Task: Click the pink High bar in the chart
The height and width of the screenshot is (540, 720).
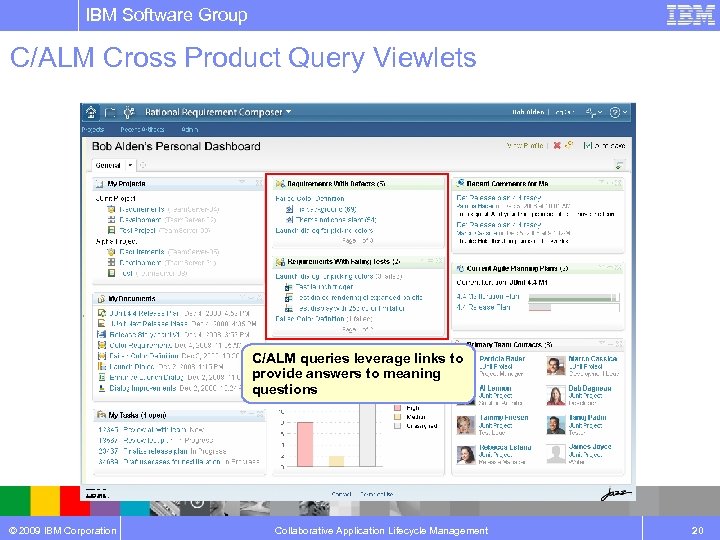Action: coord(305,444)
